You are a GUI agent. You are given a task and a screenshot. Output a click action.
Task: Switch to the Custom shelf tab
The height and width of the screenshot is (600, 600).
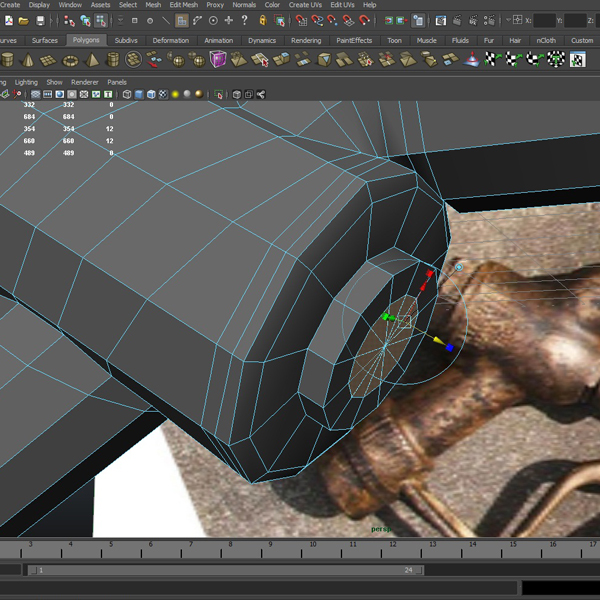pyautogui.click(x=582, y=41)
